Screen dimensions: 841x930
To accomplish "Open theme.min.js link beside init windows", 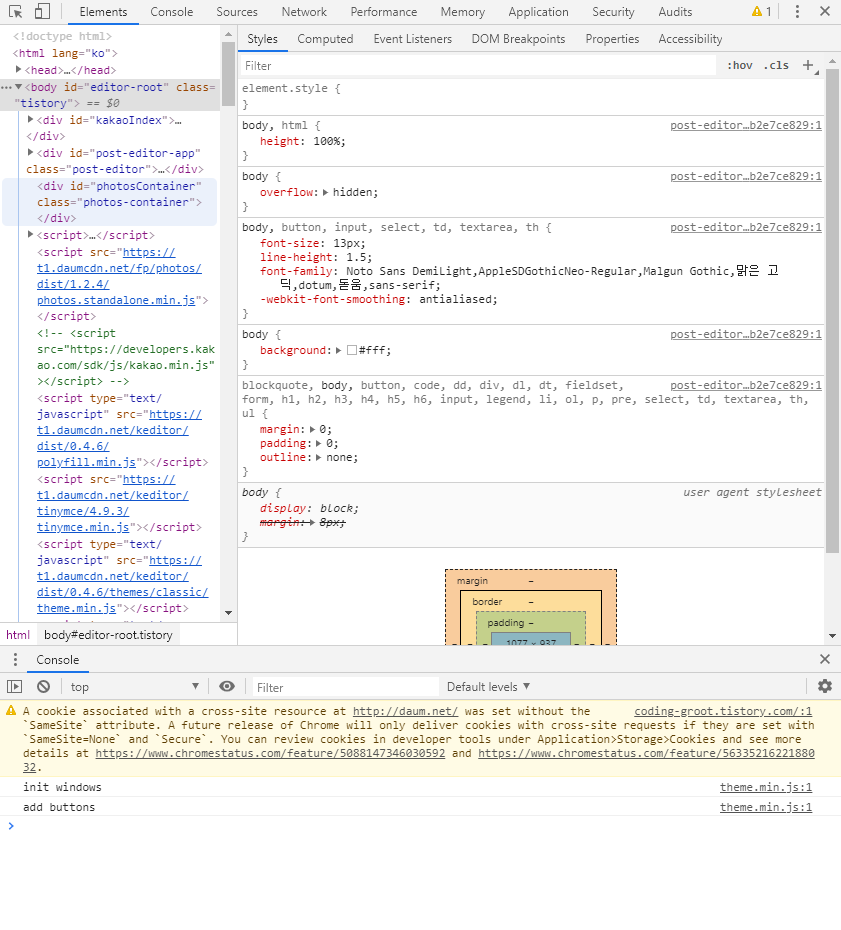I will pos(766,787).
